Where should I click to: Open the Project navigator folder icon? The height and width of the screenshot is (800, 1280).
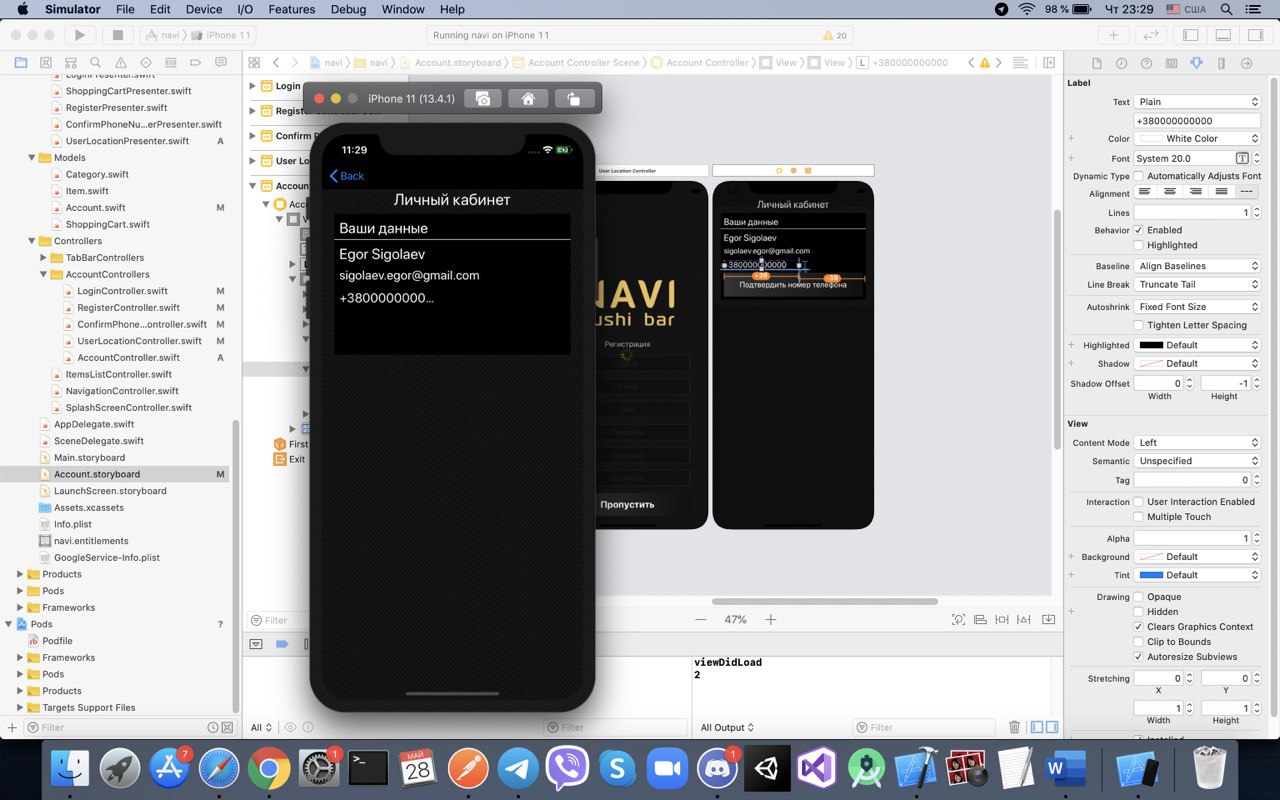coord(21,62)
